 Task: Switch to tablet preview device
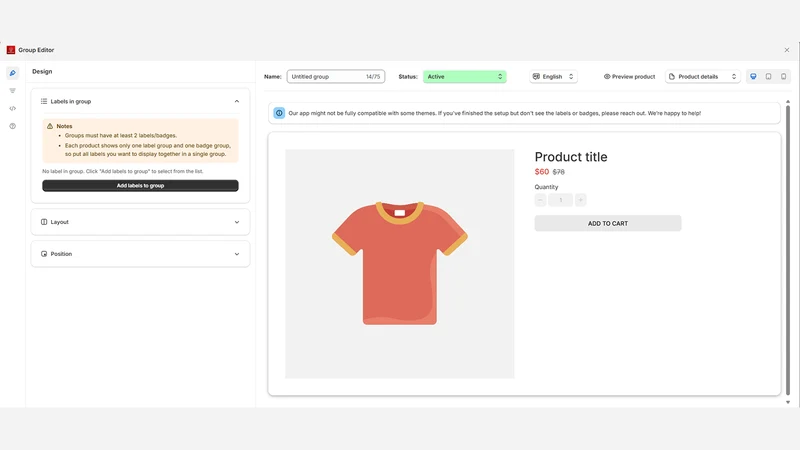(x=768, y=77)
